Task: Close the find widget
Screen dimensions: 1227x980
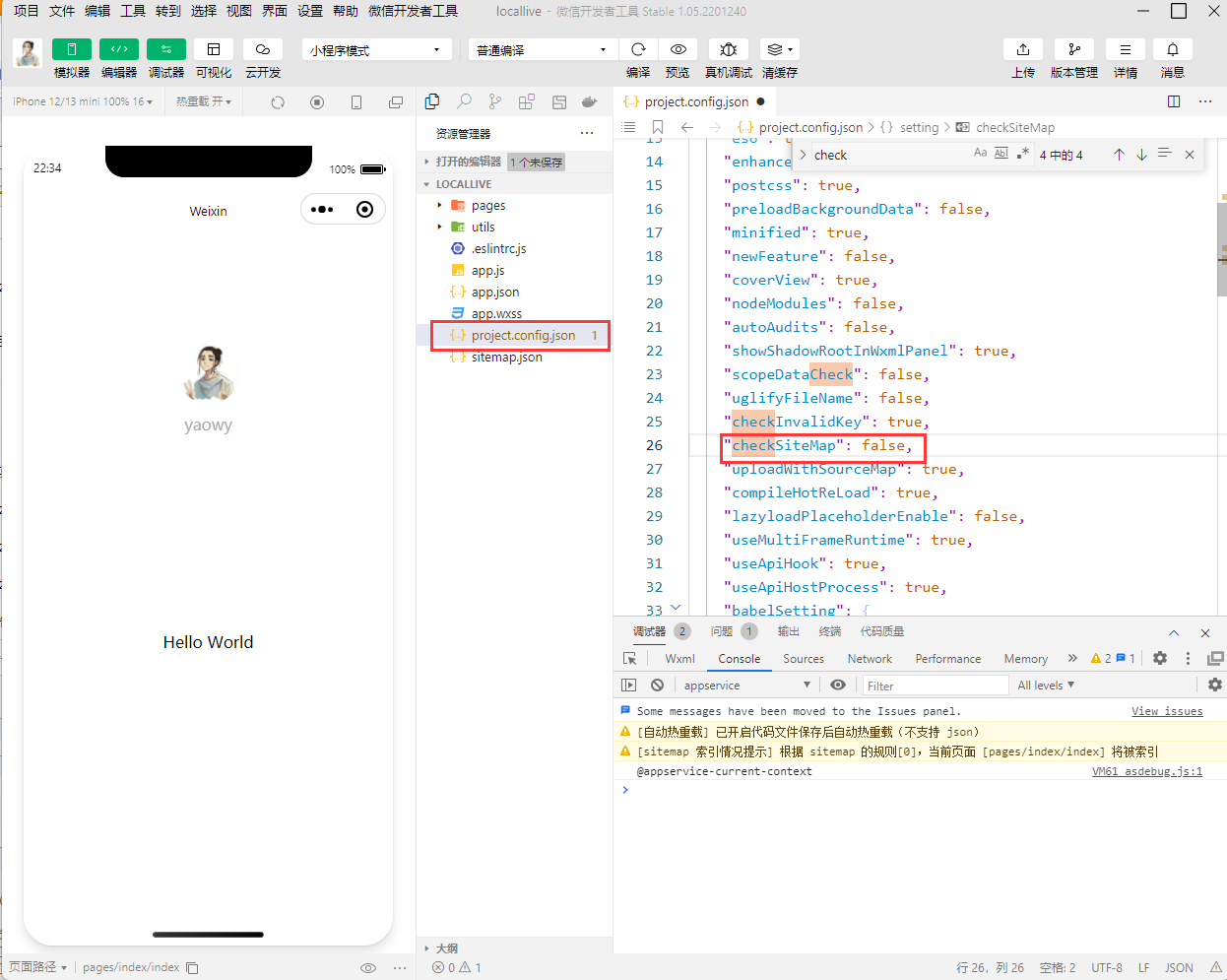Action: pos(1190,155)
